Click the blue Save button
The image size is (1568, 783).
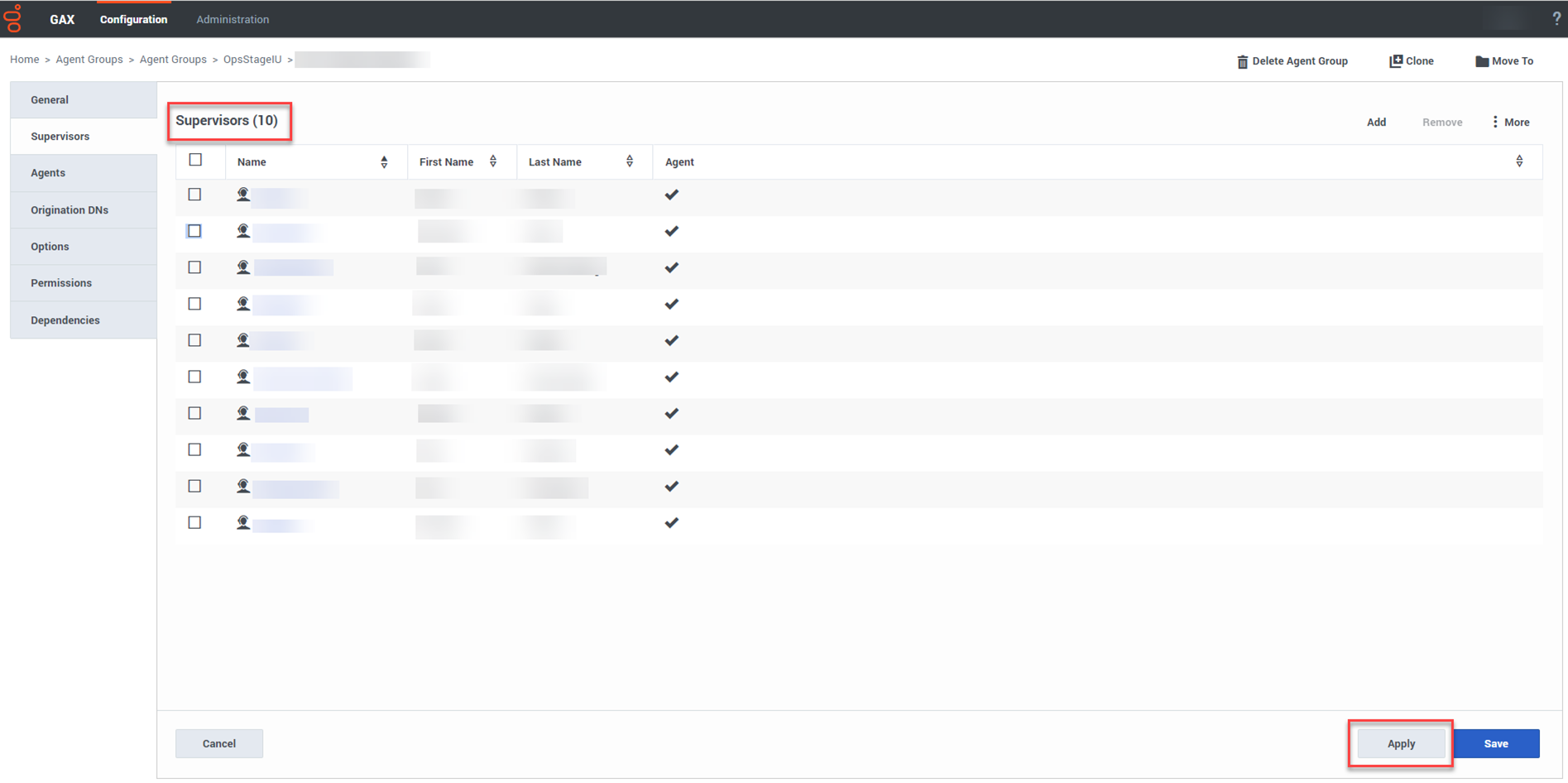1495,743
